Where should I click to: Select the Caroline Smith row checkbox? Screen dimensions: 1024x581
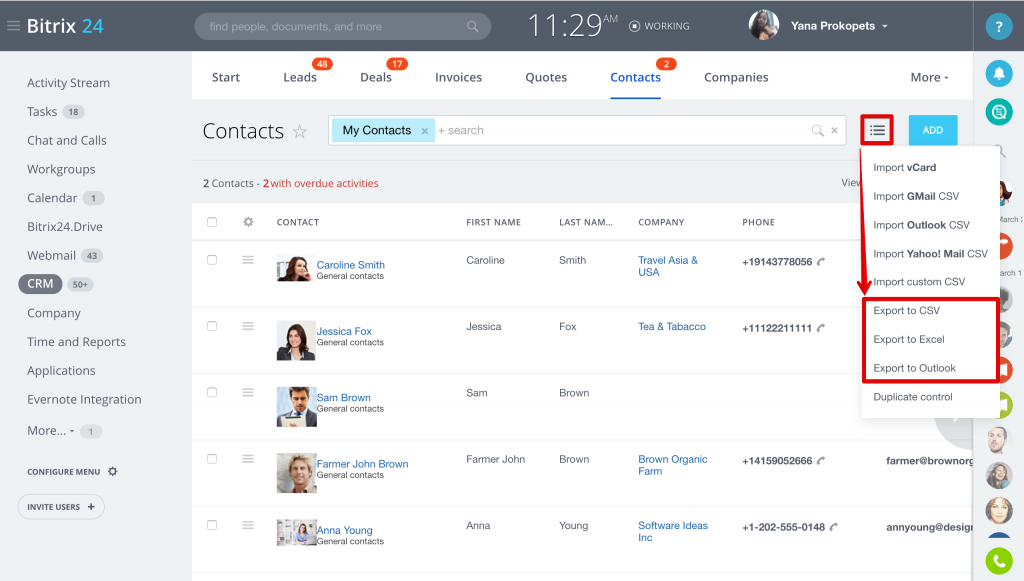pyautogui.click(x=212, y=260)
